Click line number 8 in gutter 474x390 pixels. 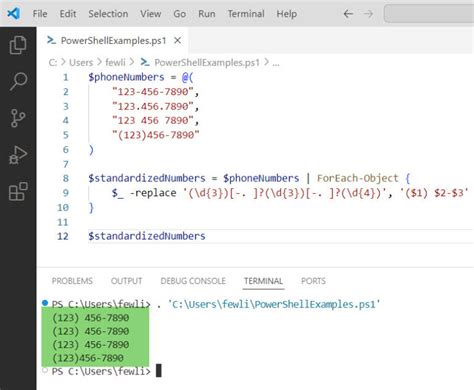(66, 178)
